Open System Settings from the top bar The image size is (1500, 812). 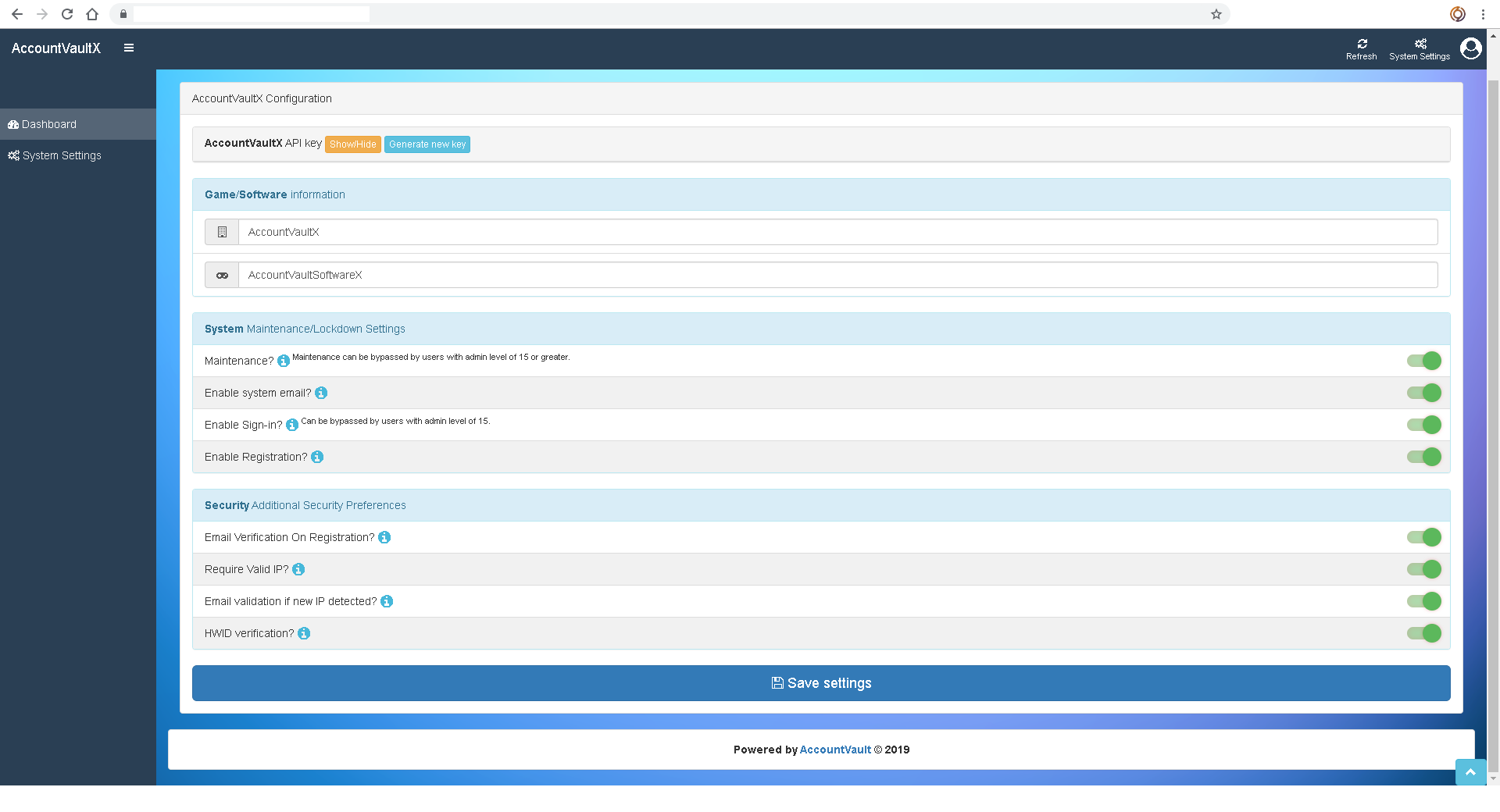pyautogui.click(x=1420, y=48)
